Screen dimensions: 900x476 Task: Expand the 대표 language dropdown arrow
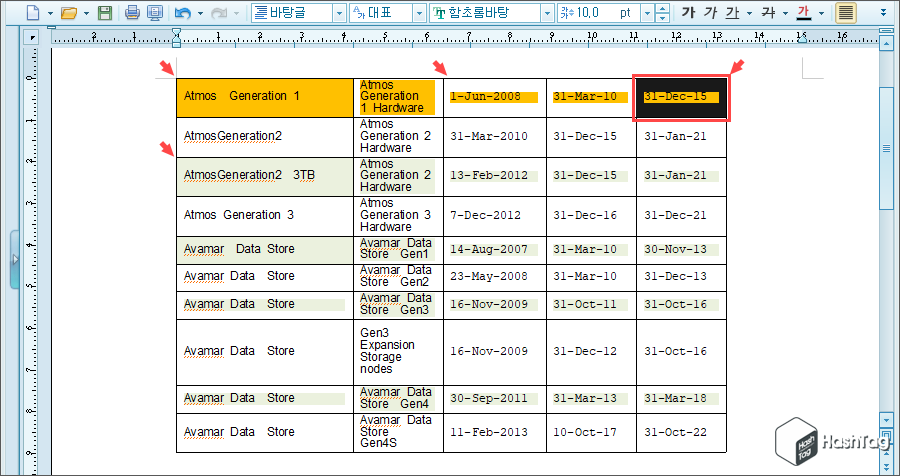420,13
